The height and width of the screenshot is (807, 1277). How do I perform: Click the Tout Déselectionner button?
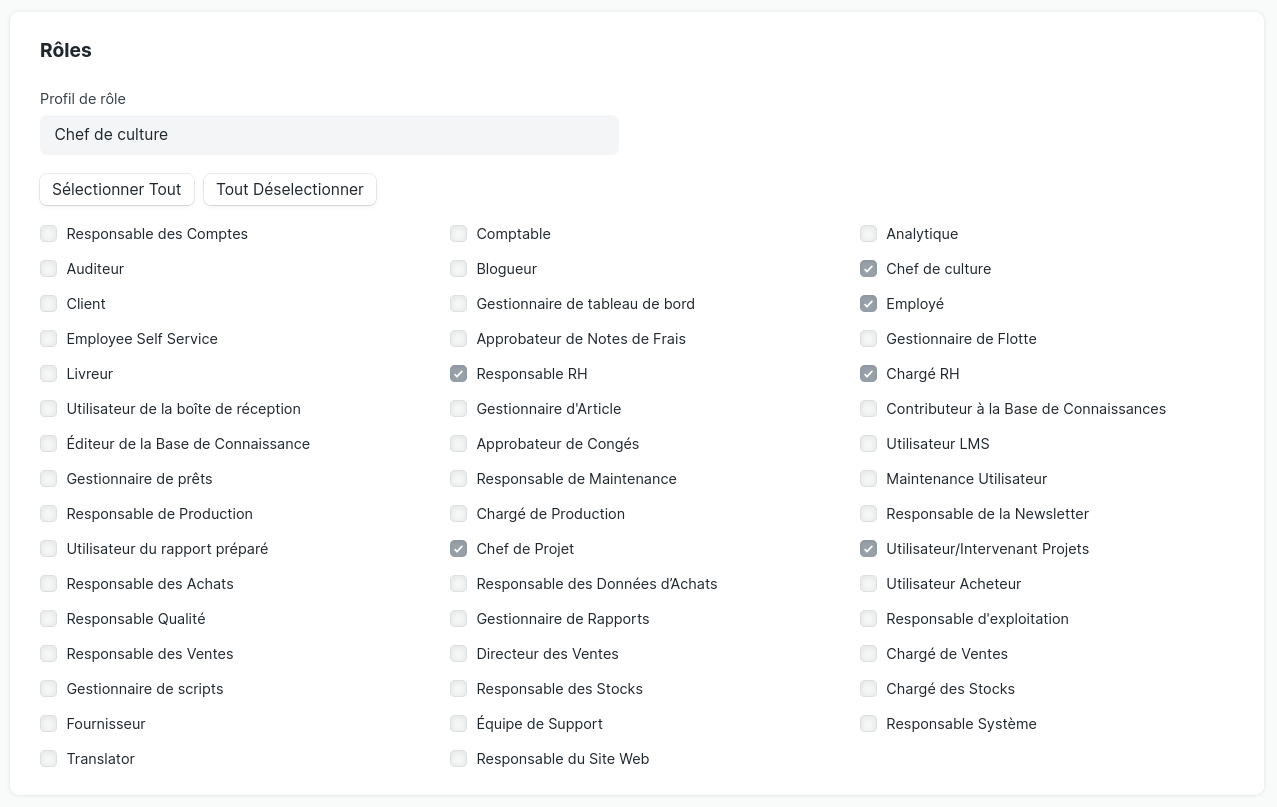tap(290, 189)
